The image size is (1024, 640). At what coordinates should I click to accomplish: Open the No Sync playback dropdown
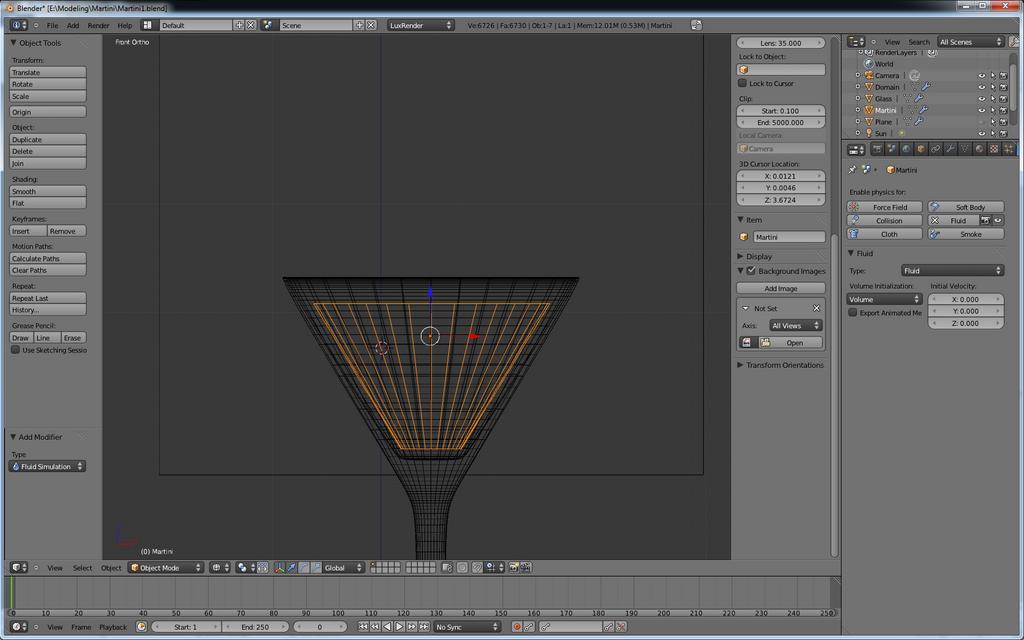coord(467,627)
